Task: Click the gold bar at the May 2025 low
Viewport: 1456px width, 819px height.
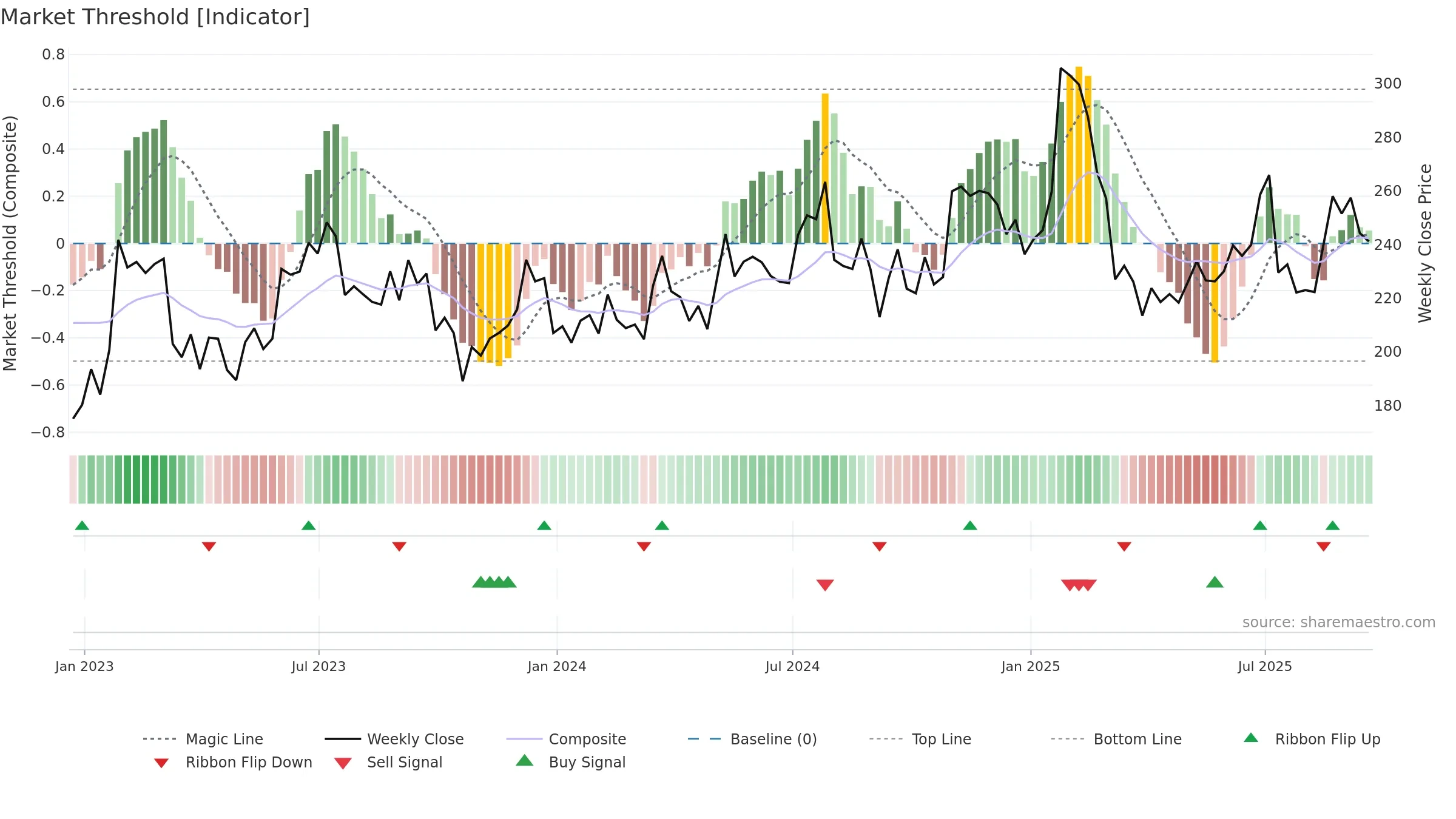Action: point(1215,303)
